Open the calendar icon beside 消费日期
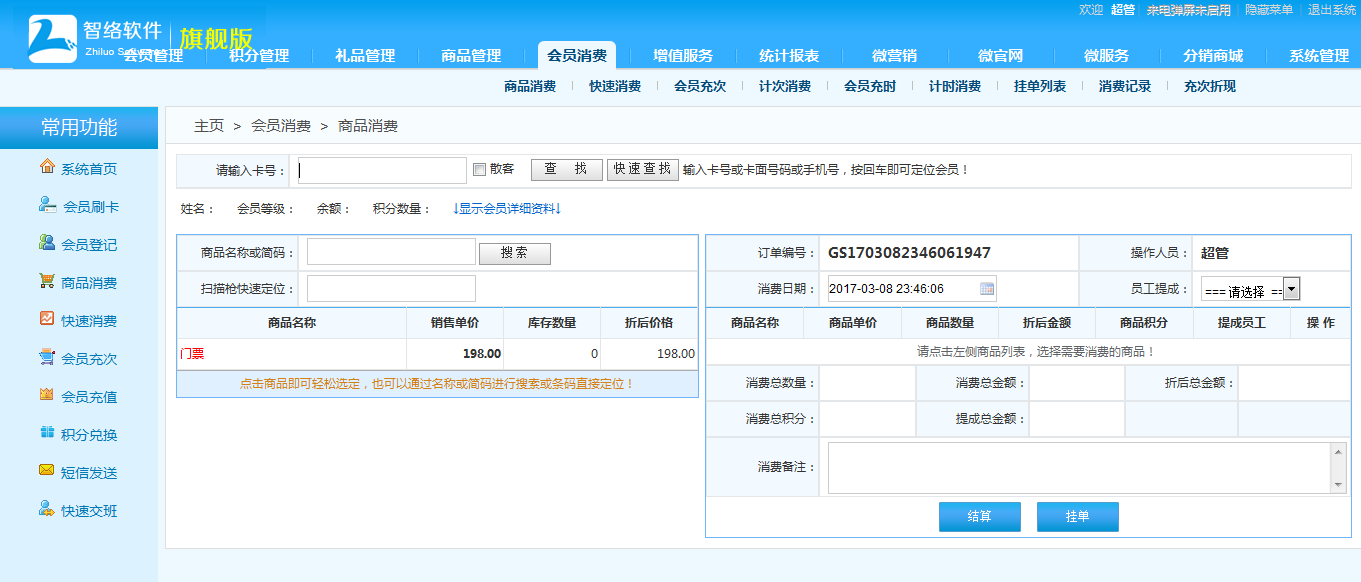The width and height of the screenshot is (1361, 582). 987,289
